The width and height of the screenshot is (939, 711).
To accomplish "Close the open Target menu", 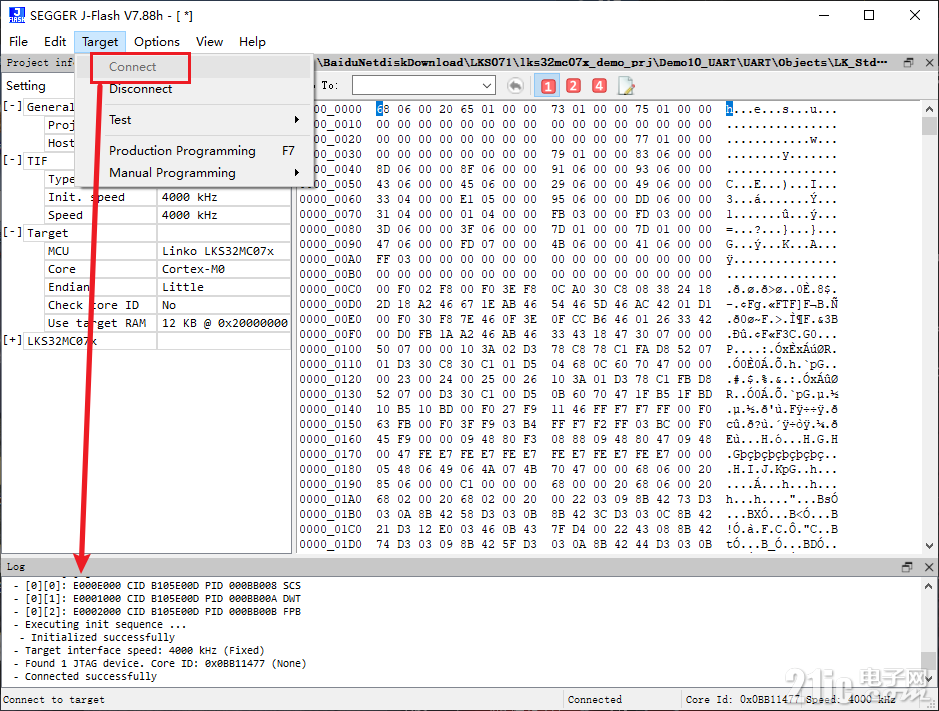I will click(x=100, y=41).
